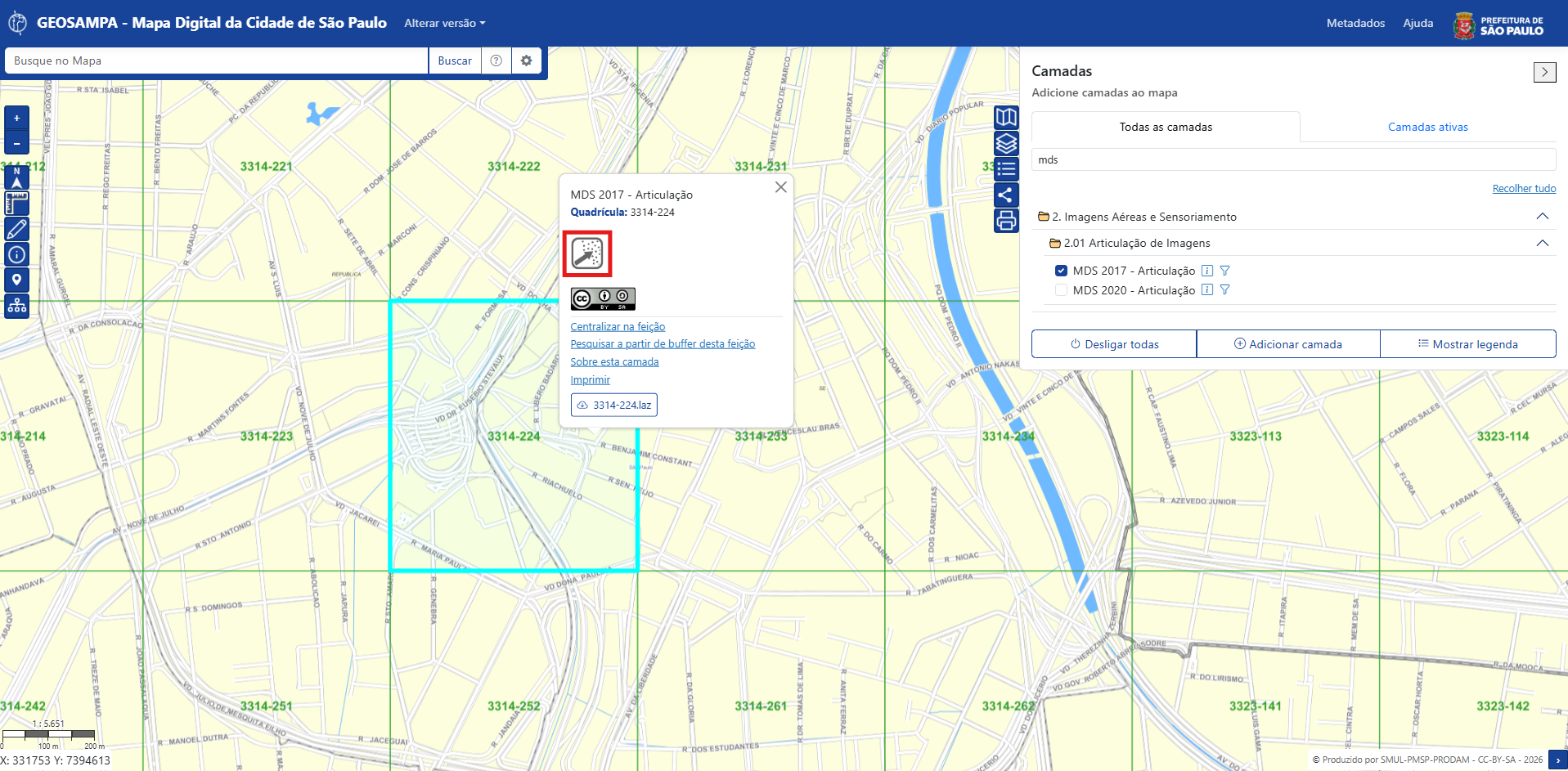Viewport: 1568px width, 771px height.
Task: Print the map using printer icon
Action: [1006, 221]
